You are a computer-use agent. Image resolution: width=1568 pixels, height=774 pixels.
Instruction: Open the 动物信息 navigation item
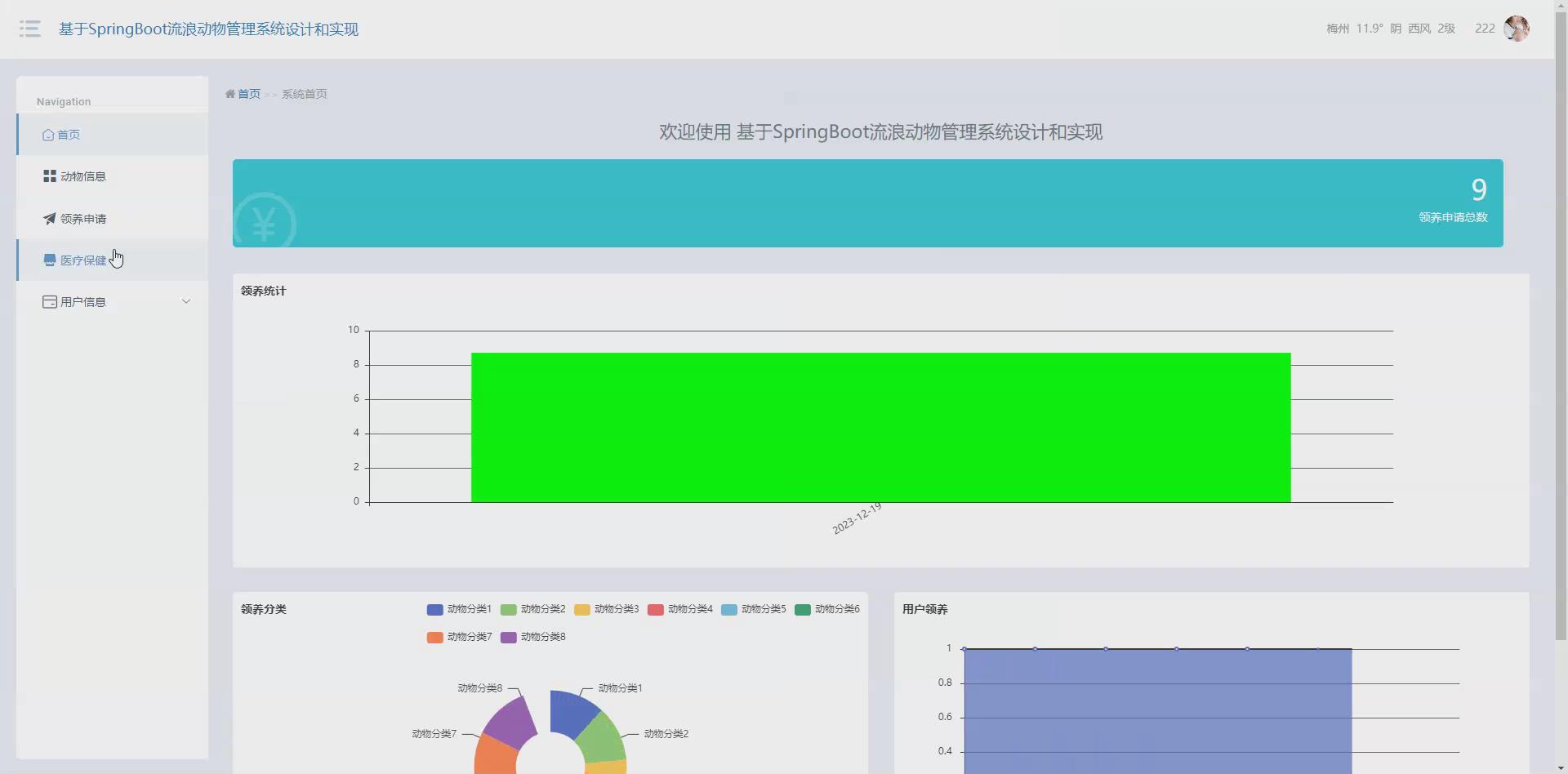point(113,176)
